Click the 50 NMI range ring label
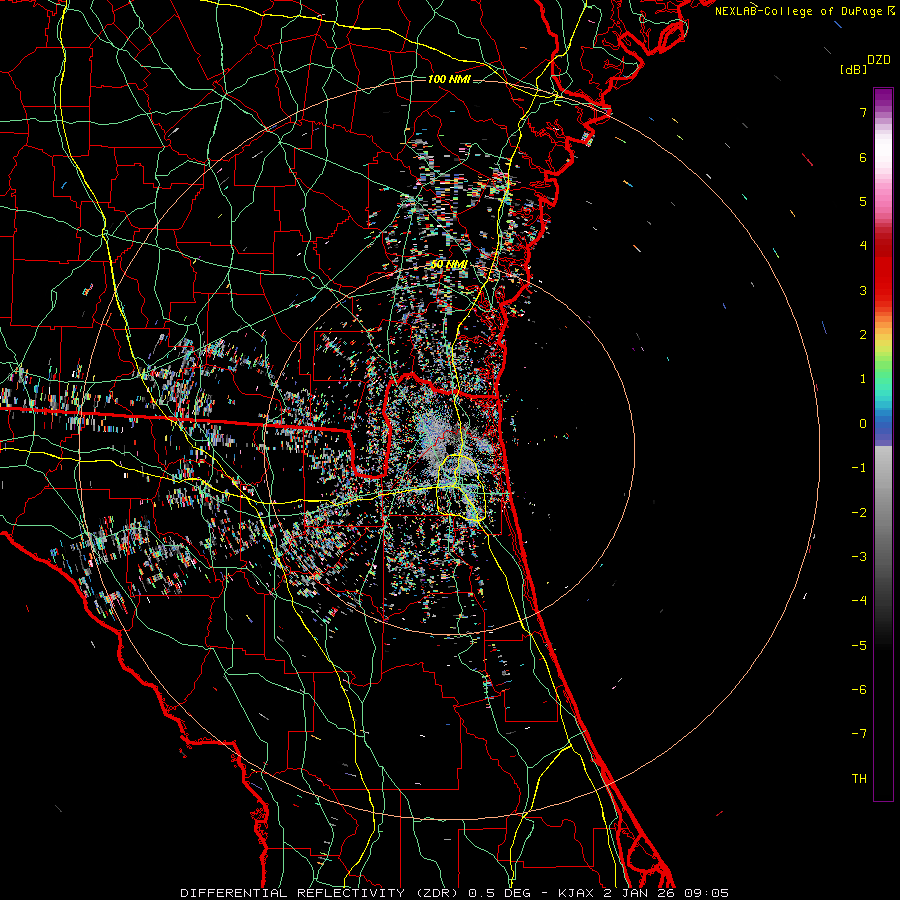 pyautogui.click(x=449, y=264)
